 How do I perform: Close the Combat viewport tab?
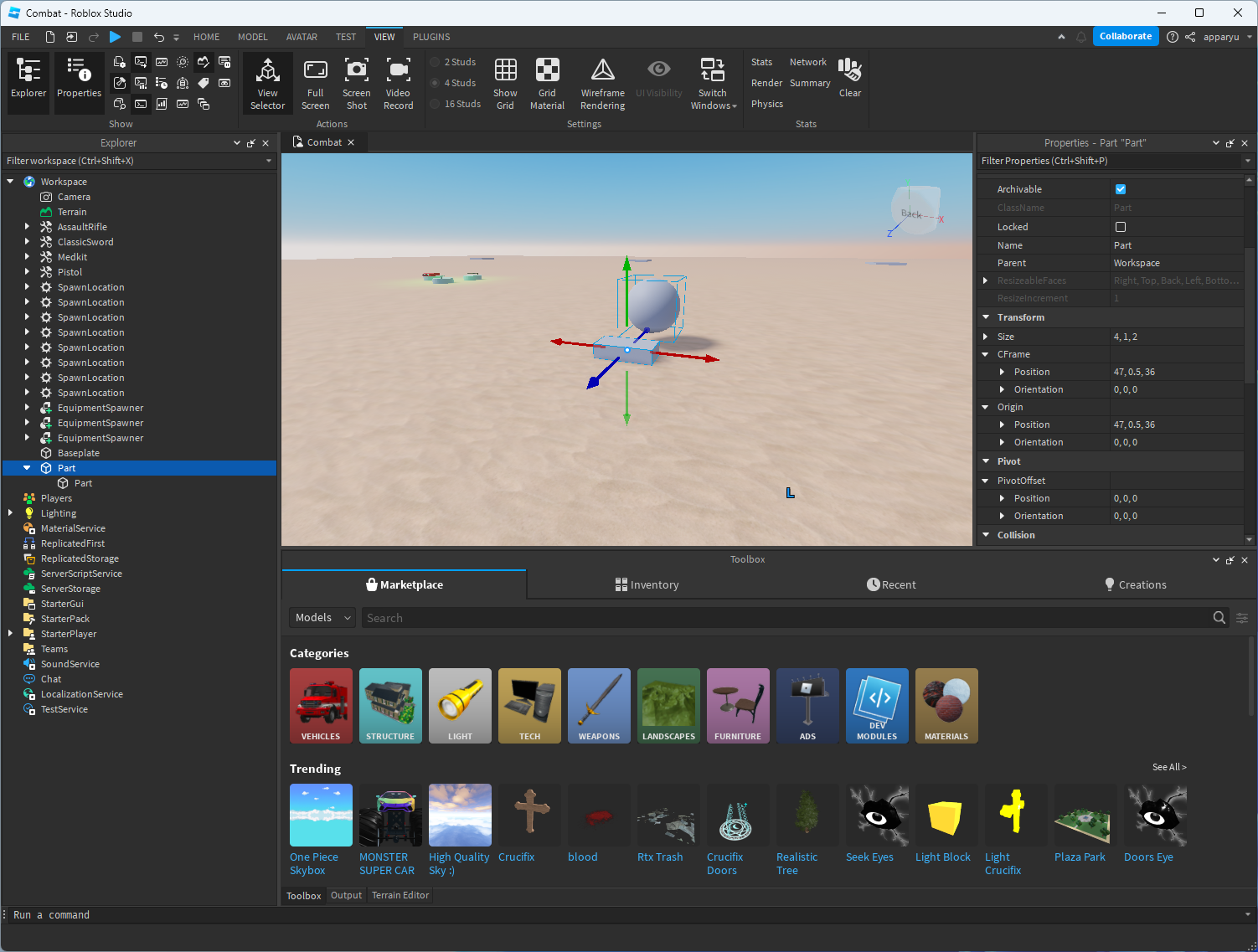click(351, 142)
